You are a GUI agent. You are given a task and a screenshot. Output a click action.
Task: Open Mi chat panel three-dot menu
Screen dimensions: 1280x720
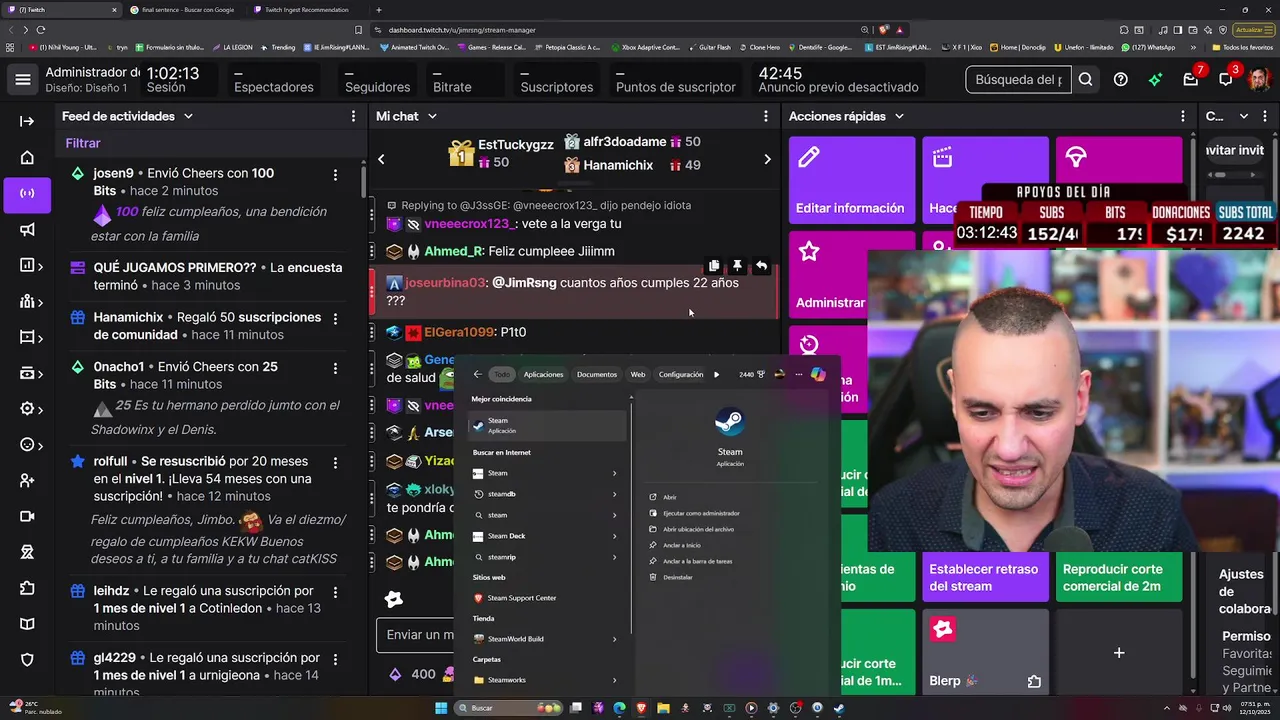pyautogui.click(x=765, y=116)
